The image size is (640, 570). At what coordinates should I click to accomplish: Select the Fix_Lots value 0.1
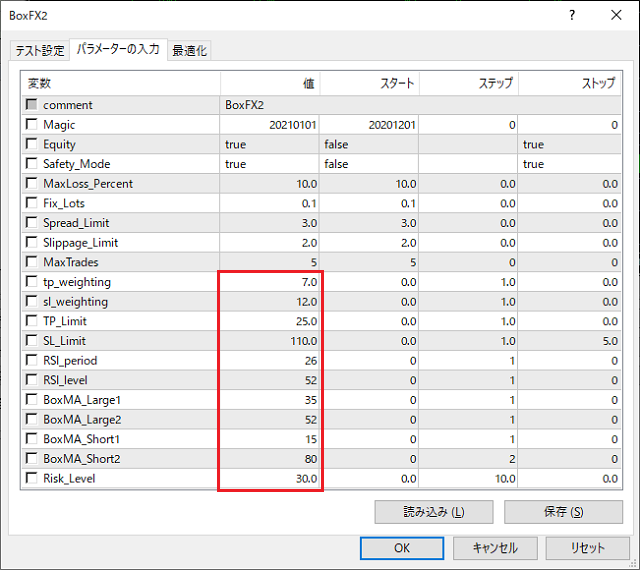pos(269,203)
